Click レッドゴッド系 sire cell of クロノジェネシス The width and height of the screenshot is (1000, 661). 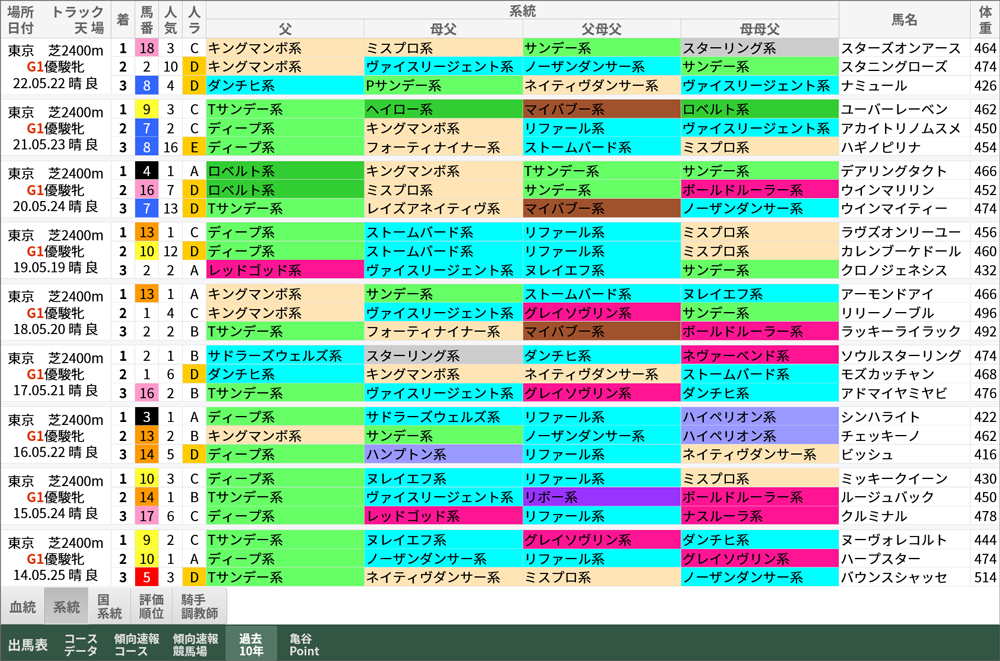[285, 270]
